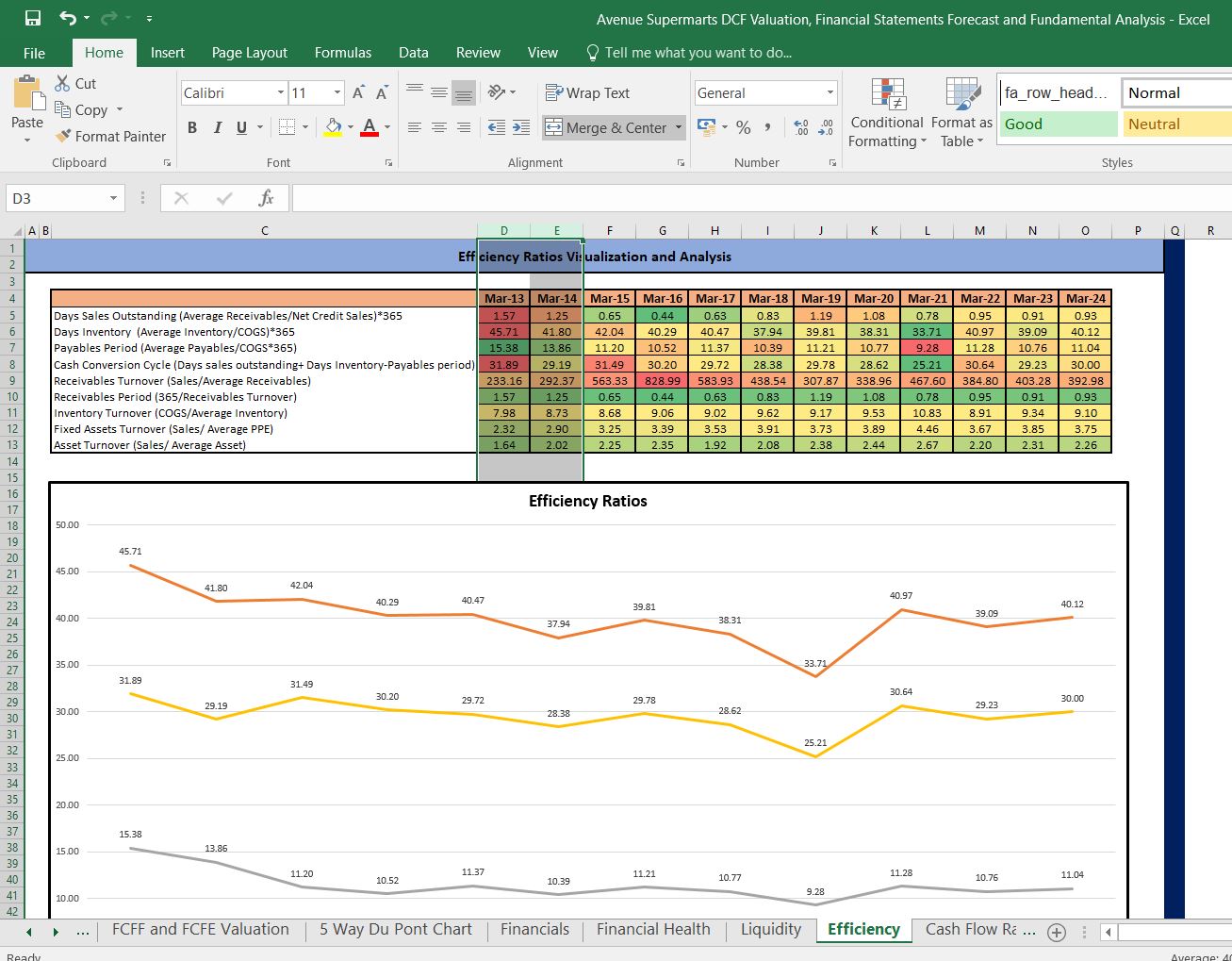Image resolution: width=1232 pixels, height=961 pixels.
Task: Click the Save icon in quick access toolbar
Action: [33, 18]
